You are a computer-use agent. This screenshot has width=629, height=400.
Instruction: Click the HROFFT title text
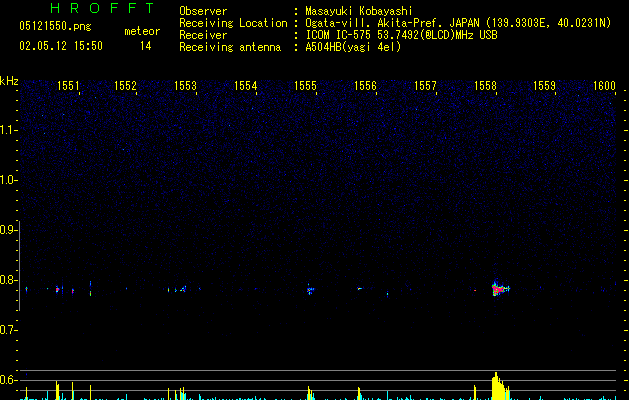tap(103, 8)
